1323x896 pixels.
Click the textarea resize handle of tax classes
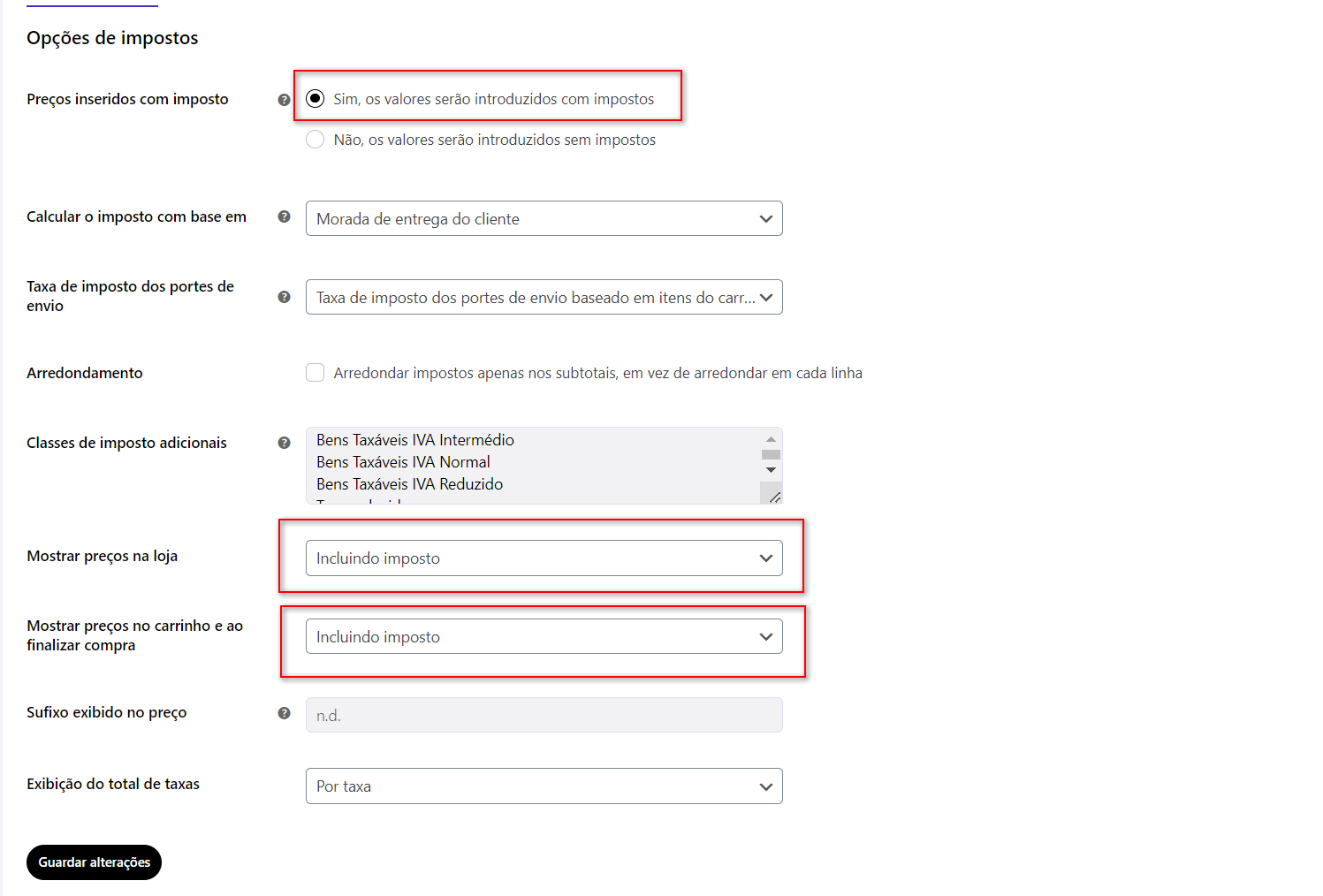pos(774,497)
